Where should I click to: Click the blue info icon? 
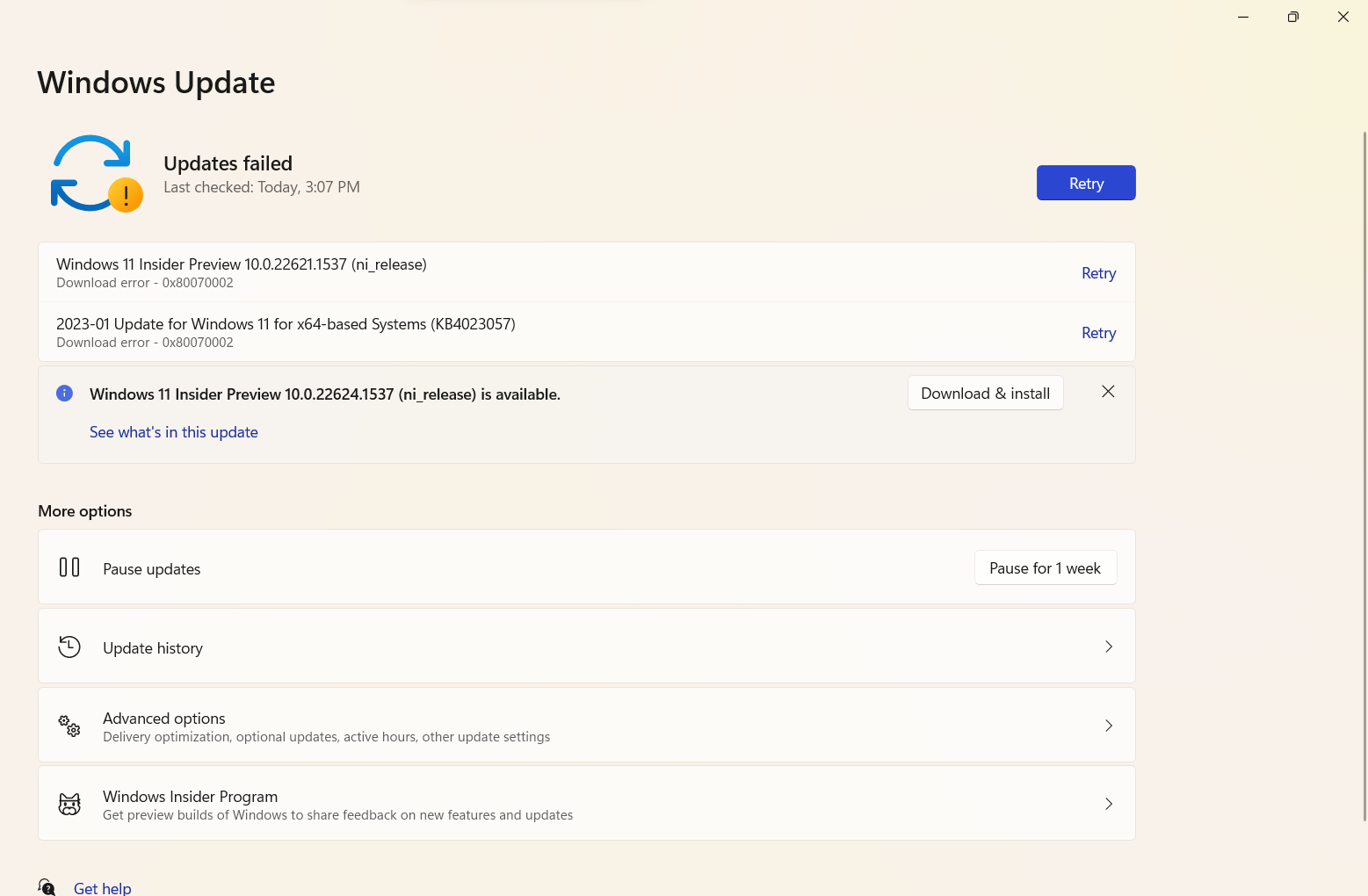pos(64,394)
